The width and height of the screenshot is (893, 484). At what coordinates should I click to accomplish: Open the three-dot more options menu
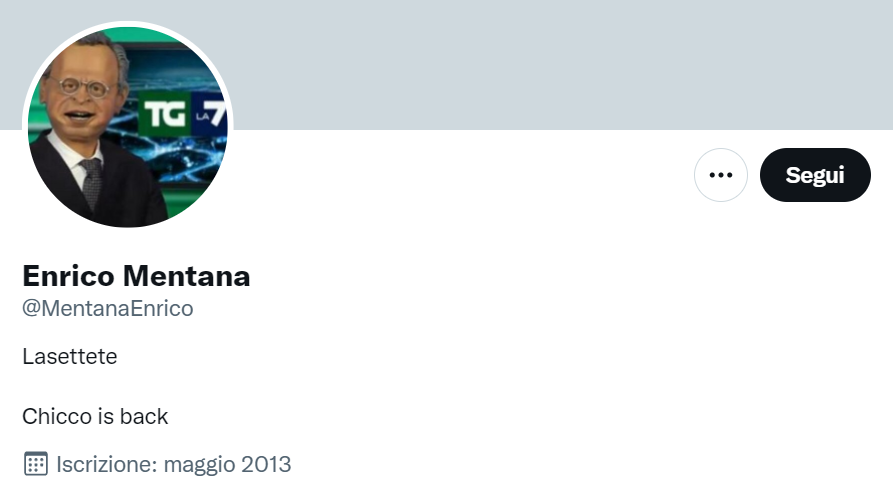[720, 175]
